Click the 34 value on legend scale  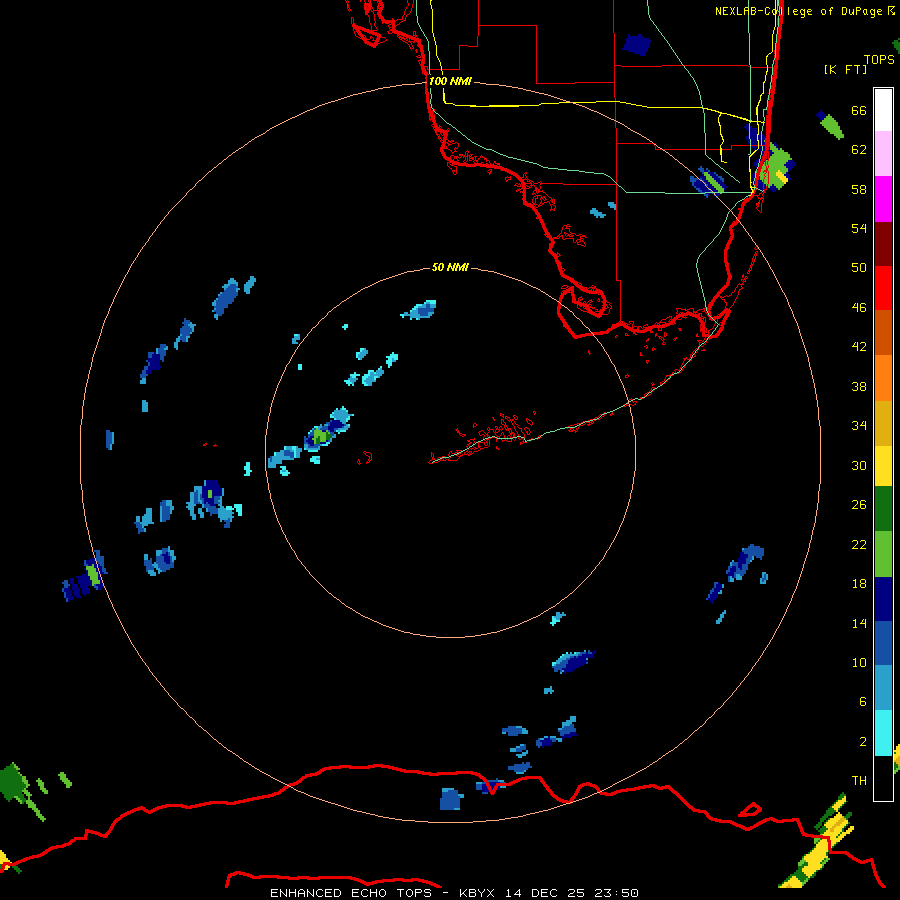pos(859,426)
